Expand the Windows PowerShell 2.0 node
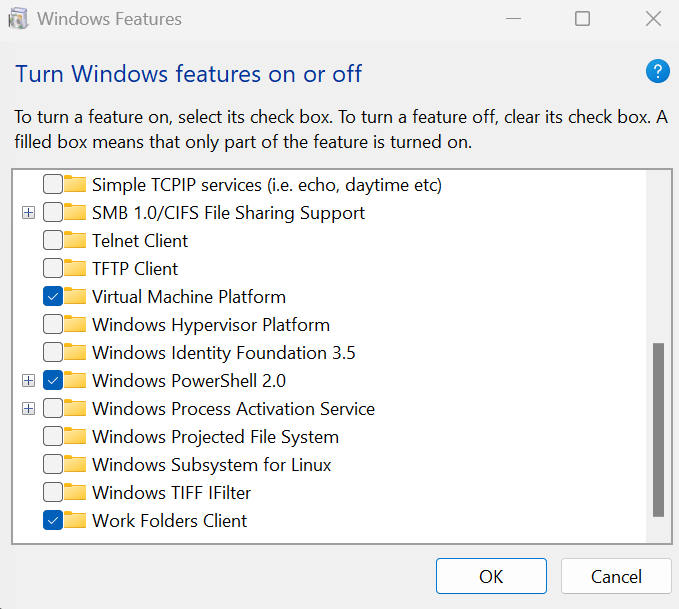This screenshot has height=609, width=679. [x=28, y=381]
